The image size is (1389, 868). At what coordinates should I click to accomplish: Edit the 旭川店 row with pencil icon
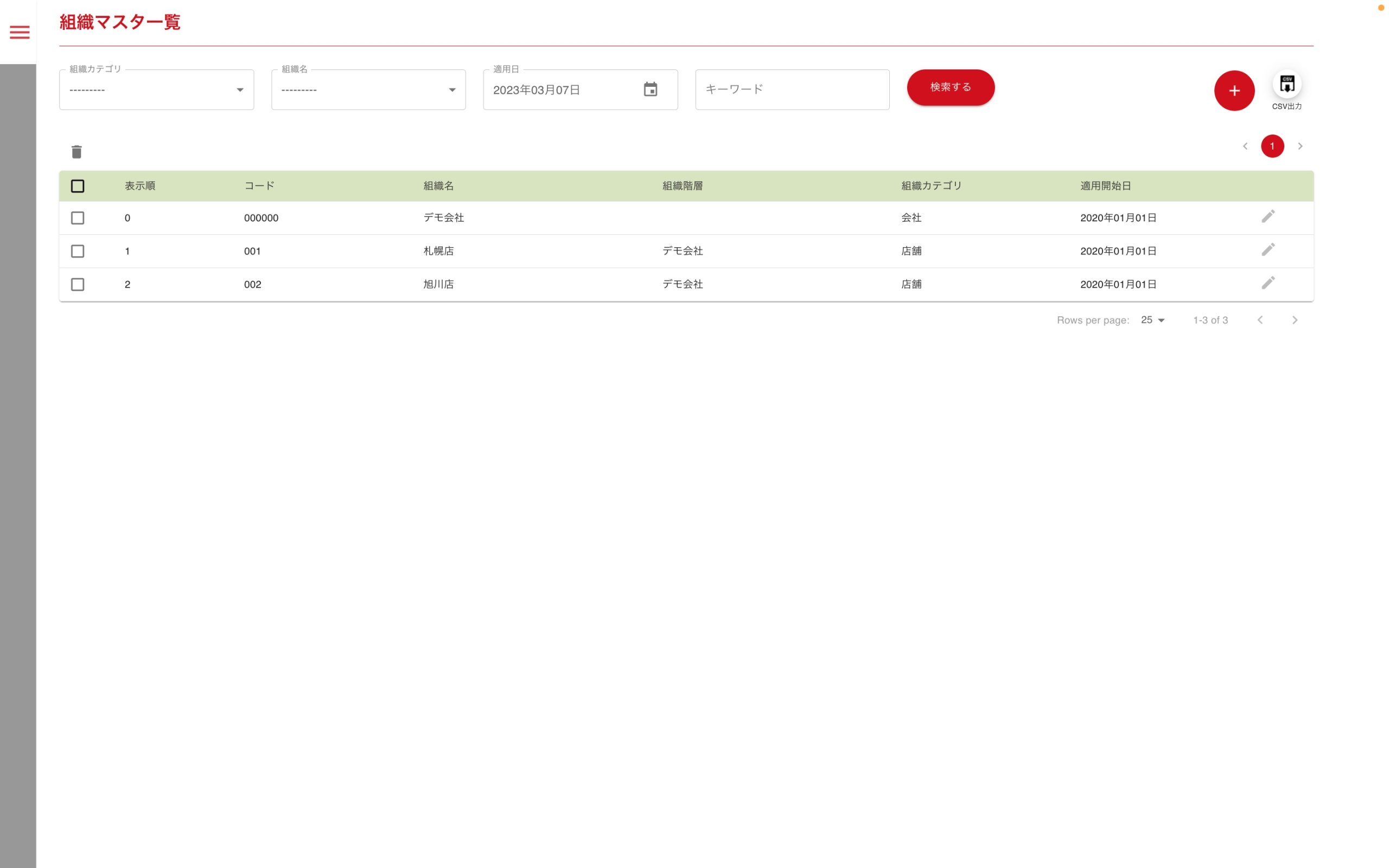1267,283
